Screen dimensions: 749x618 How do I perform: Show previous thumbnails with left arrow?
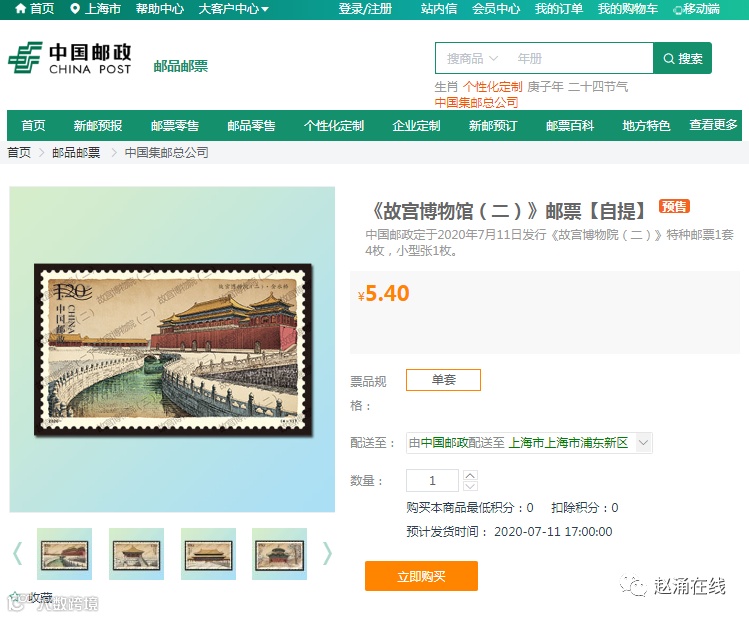pos(18,554)
